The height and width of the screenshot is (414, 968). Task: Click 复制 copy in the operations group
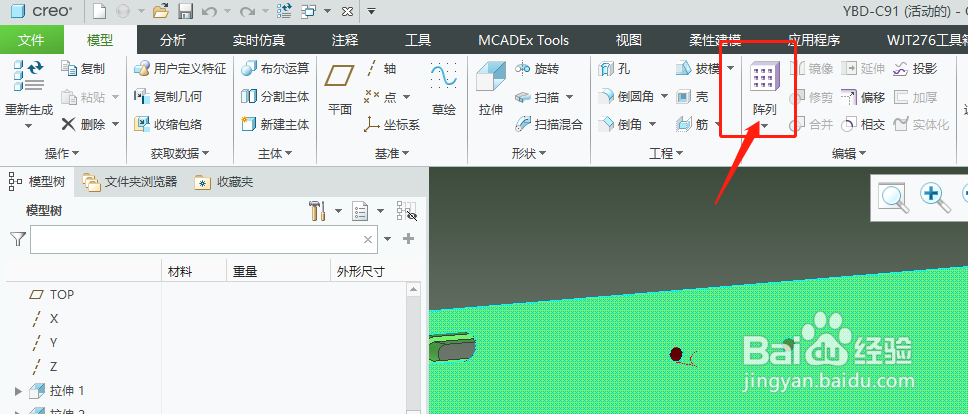[83, 68]
